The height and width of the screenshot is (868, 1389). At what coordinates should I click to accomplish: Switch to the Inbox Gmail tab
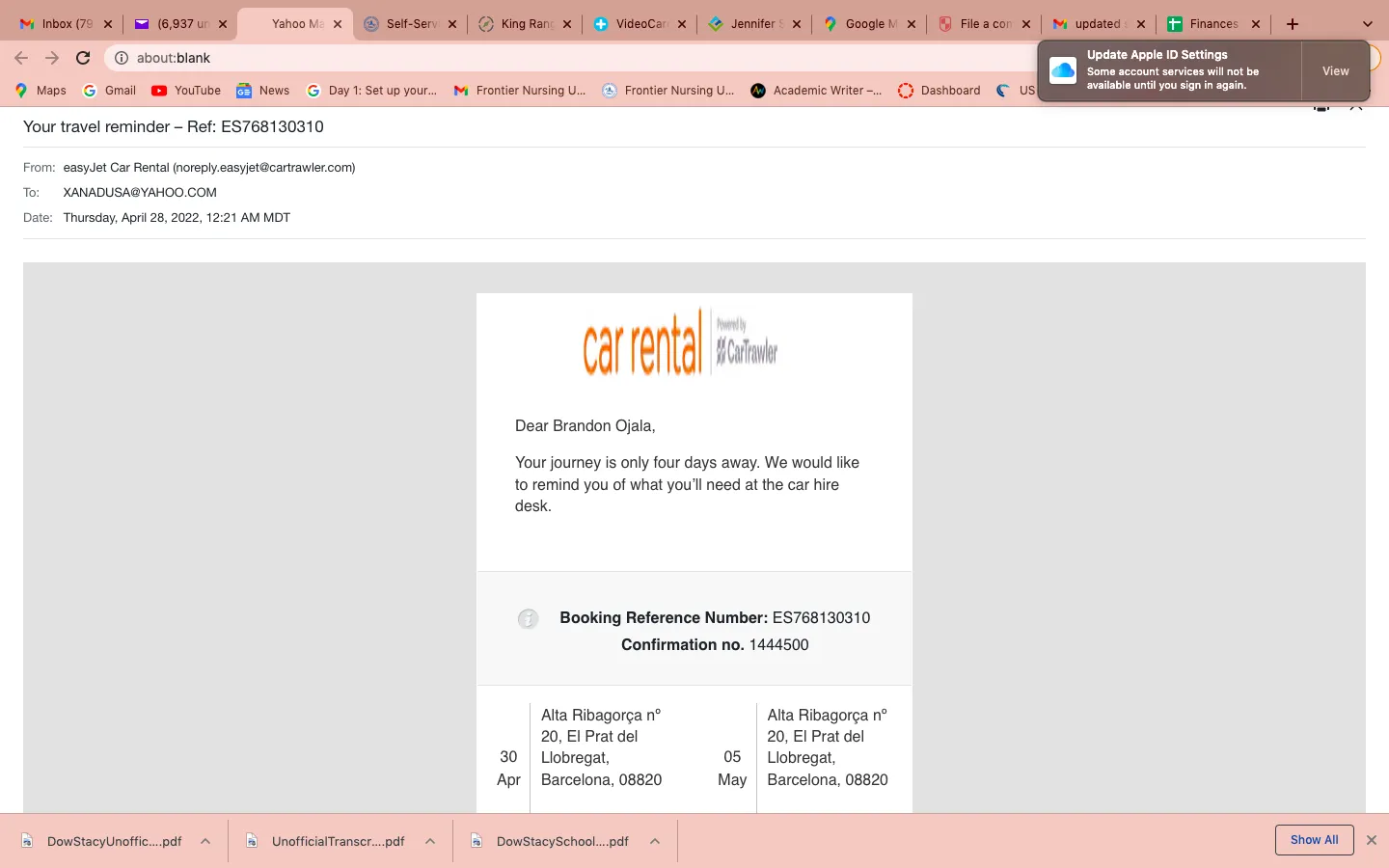tap(56, 24)
